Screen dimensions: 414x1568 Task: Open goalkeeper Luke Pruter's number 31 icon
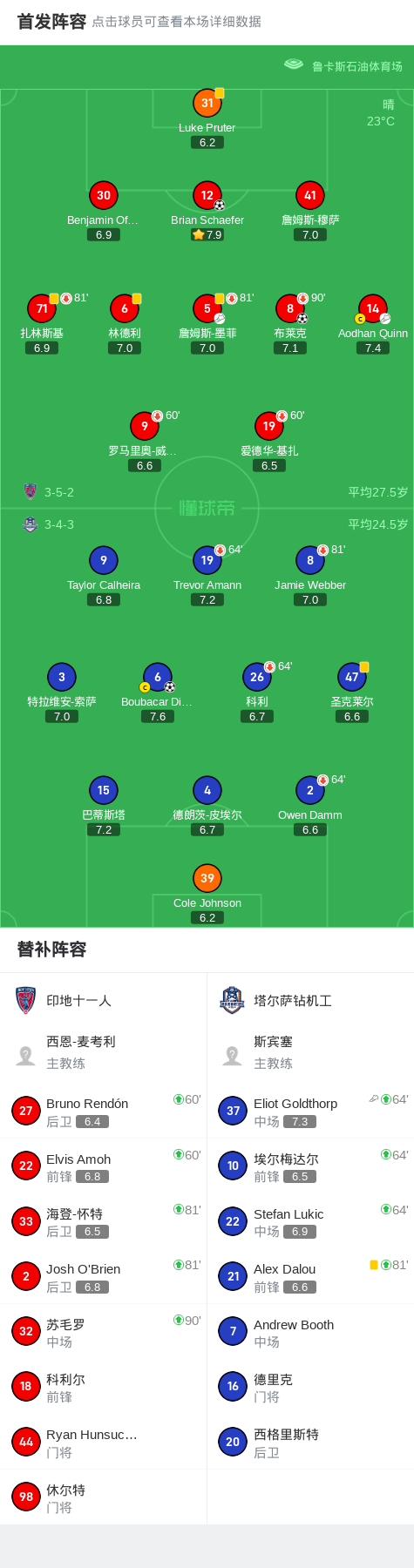(x=207, y=103)
